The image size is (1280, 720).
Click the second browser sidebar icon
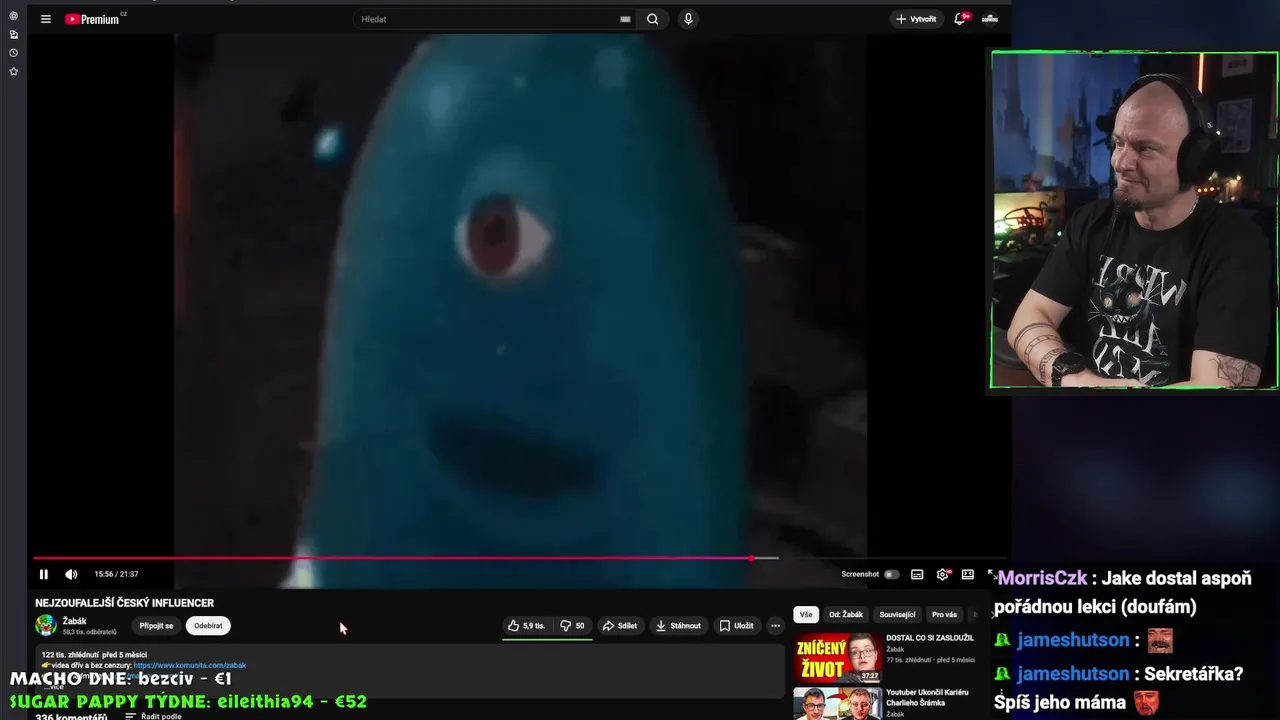(x=14, y=34)
